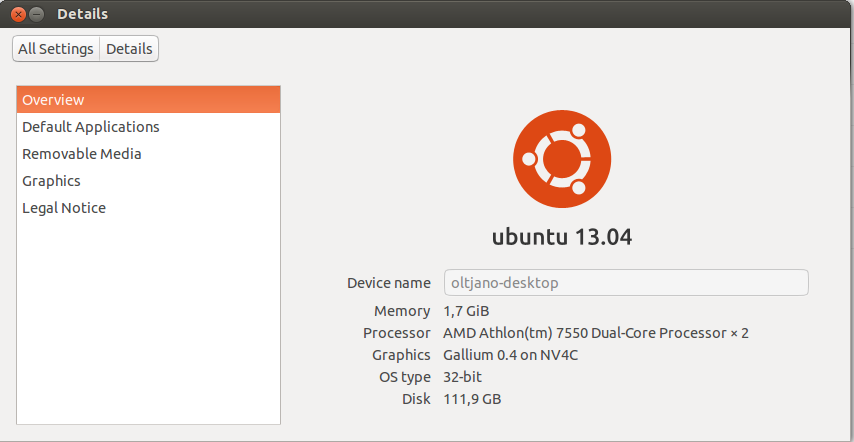Click the Processor label
The width and height of the screenshot is (854, 442).
[397, 333]
